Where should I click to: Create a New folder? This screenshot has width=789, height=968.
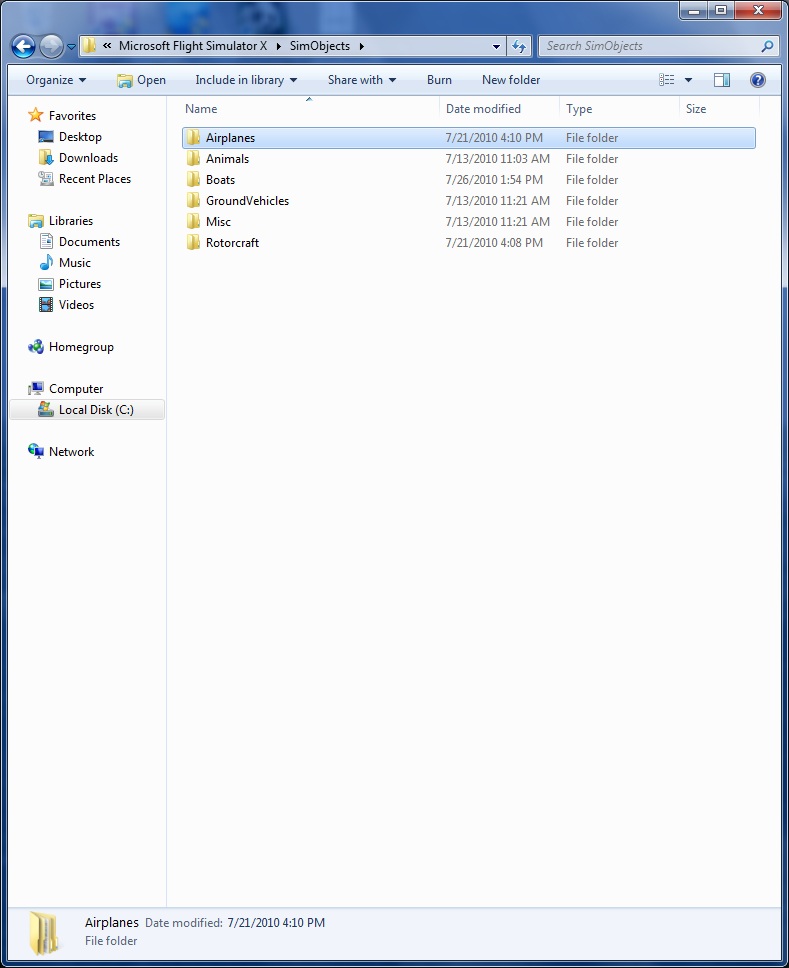[x=511, y=80]
